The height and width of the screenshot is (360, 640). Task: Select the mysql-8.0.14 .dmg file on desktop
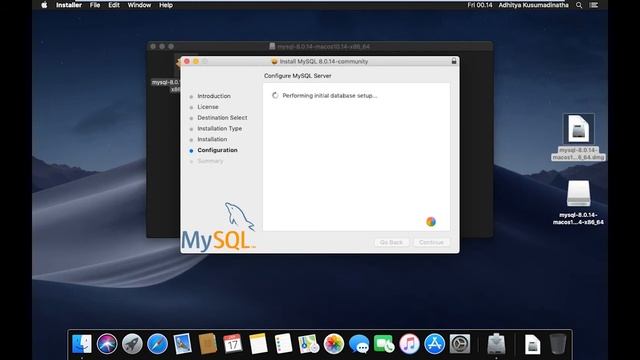coord(578,137)
